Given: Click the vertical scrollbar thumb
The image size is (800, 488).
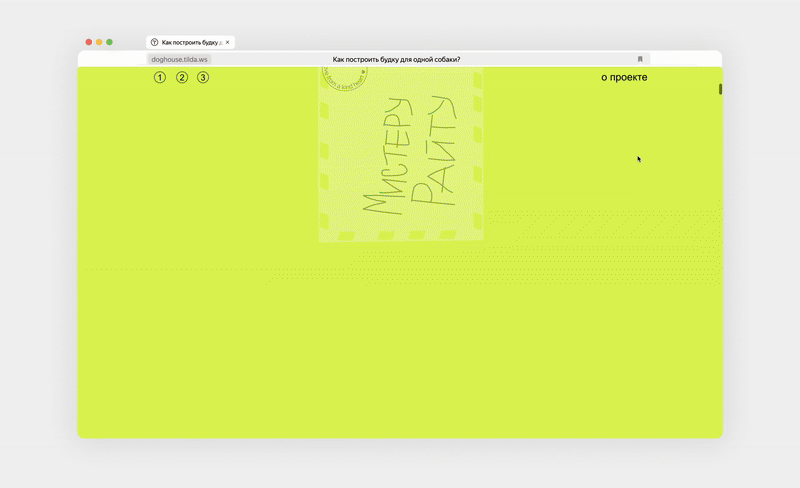Looking at the screenshot, I should click(720, 89).
